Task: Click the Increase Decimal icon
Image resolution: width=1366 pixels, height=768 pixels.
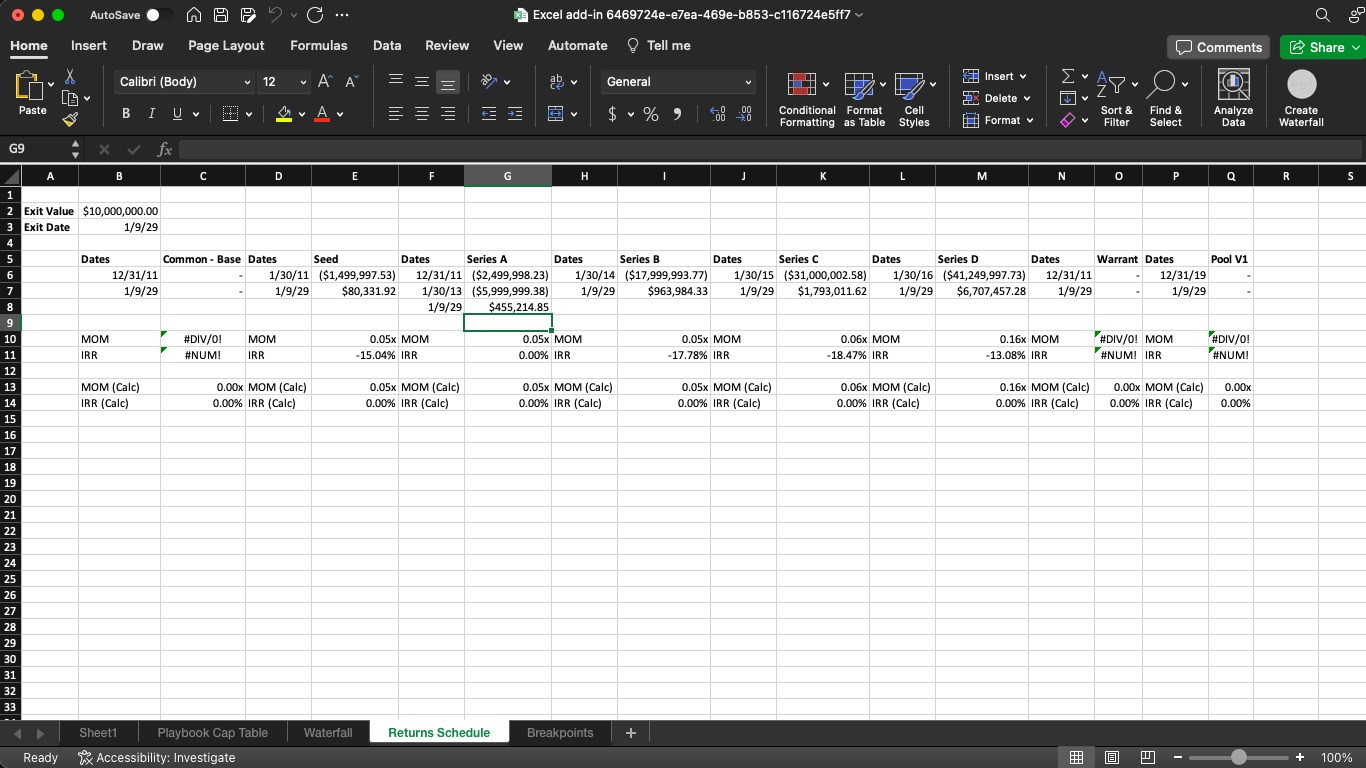Action: (x=717, y=114)
